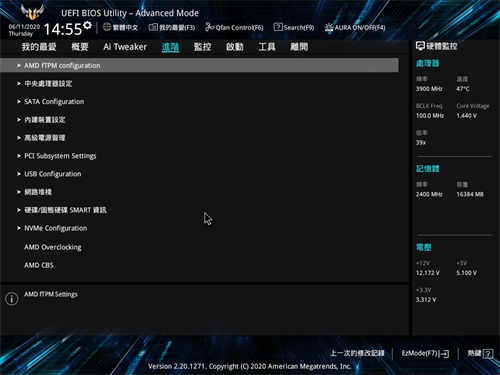Viewport: 500px width, 375px height.
Task: Click the Search question mark icon
Action: click(278, 27)
